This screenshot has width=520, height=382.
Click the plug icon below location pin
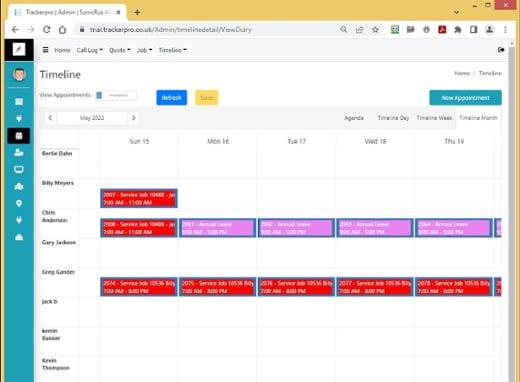point(19,220)
